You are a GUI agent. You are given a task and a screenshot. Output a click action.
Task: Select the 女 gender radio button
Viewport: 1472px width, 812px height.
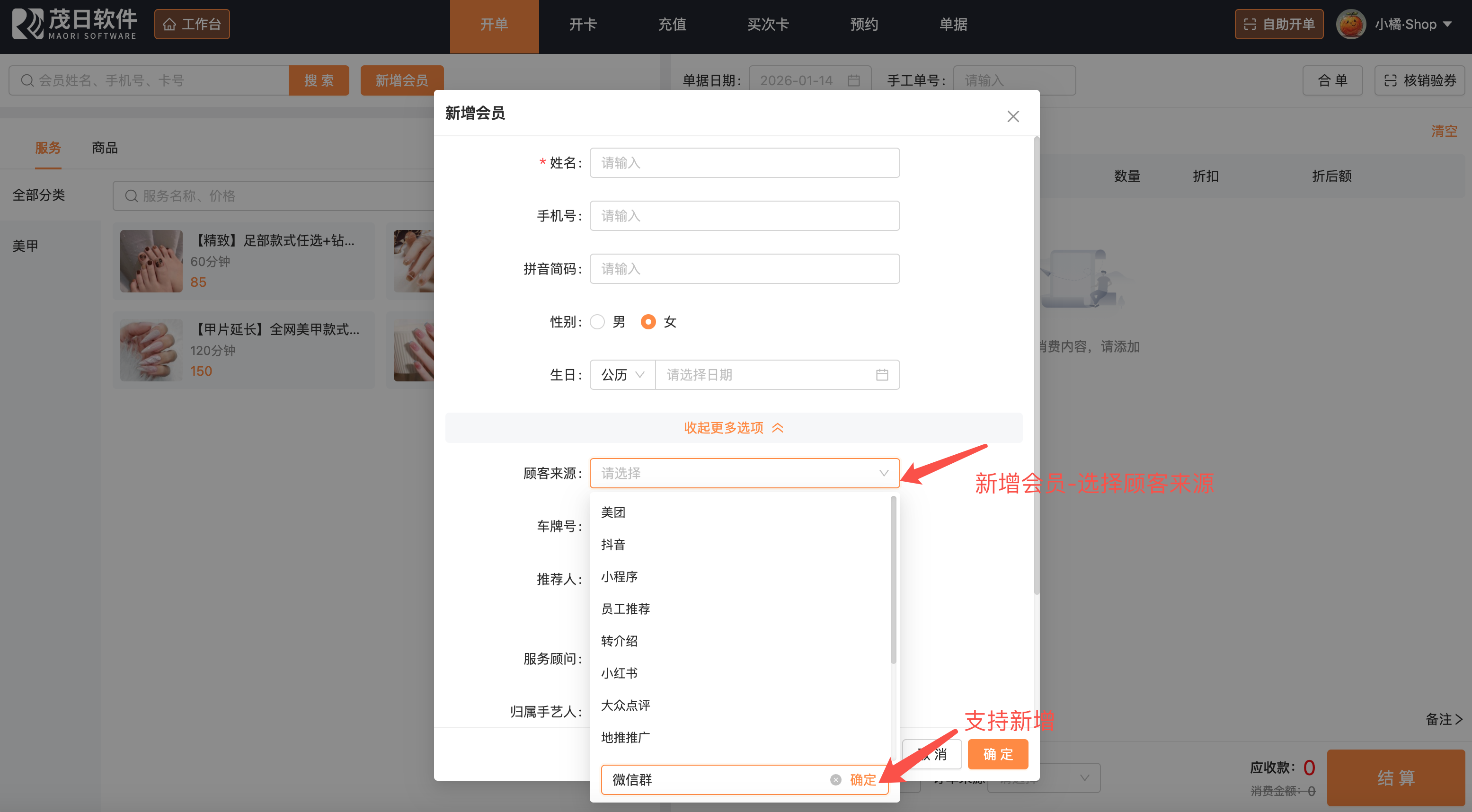pos(648,322)
